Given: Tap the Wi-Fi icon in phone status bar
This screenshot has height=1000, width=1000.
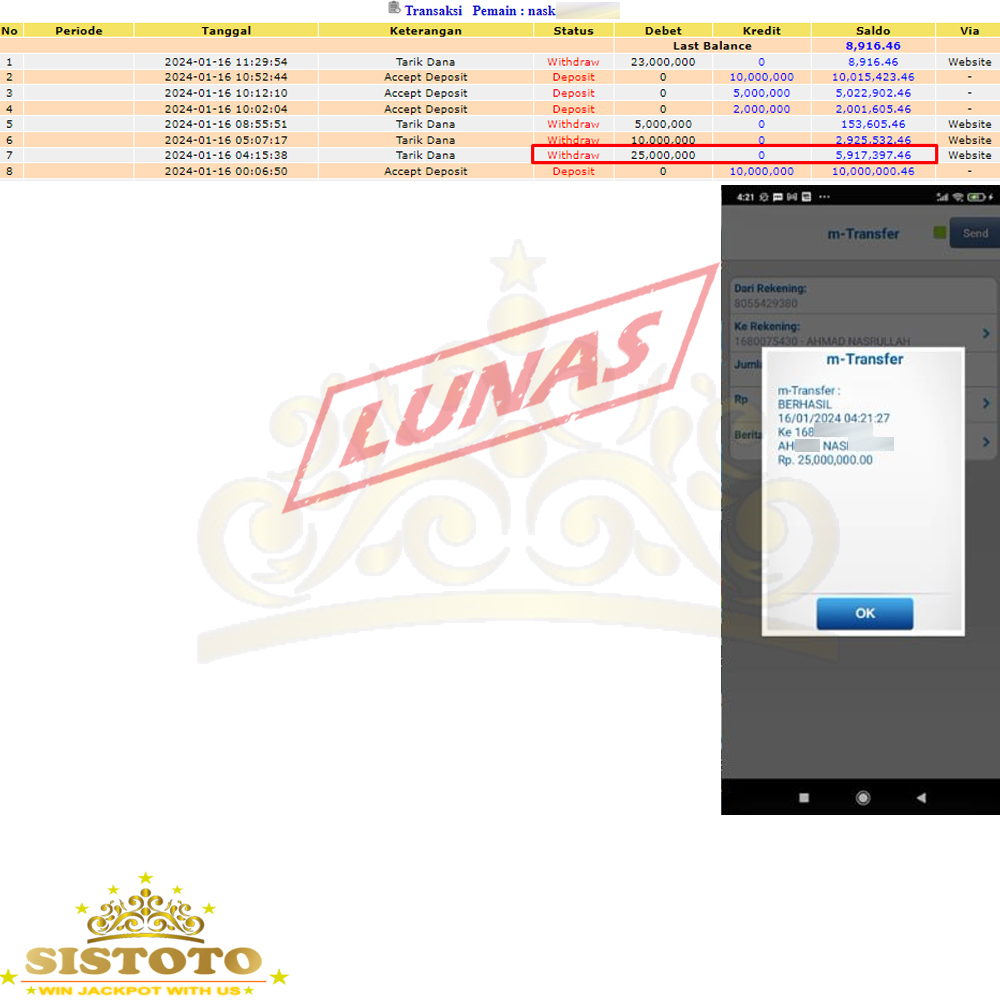Looking at the screenshot, I should (958, 197).
